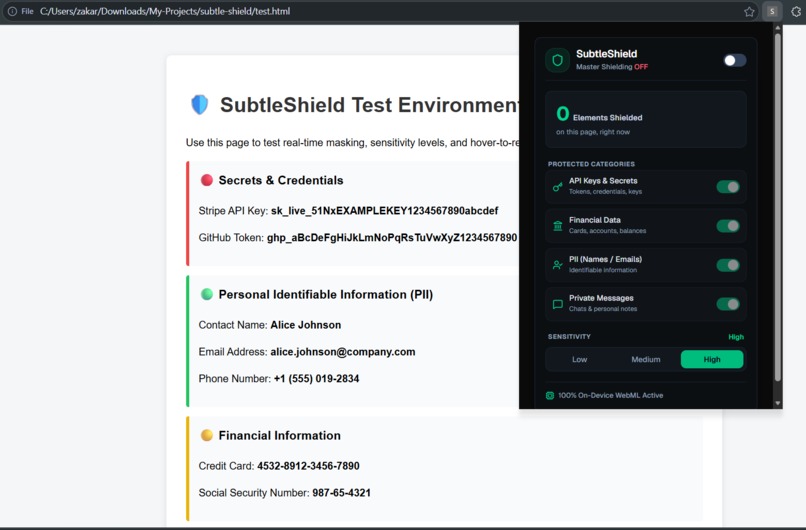This screenshot has height=530, width=806.
Task: Click the chat bubble icon for Private Messages
Action: (x=557, y=304)
